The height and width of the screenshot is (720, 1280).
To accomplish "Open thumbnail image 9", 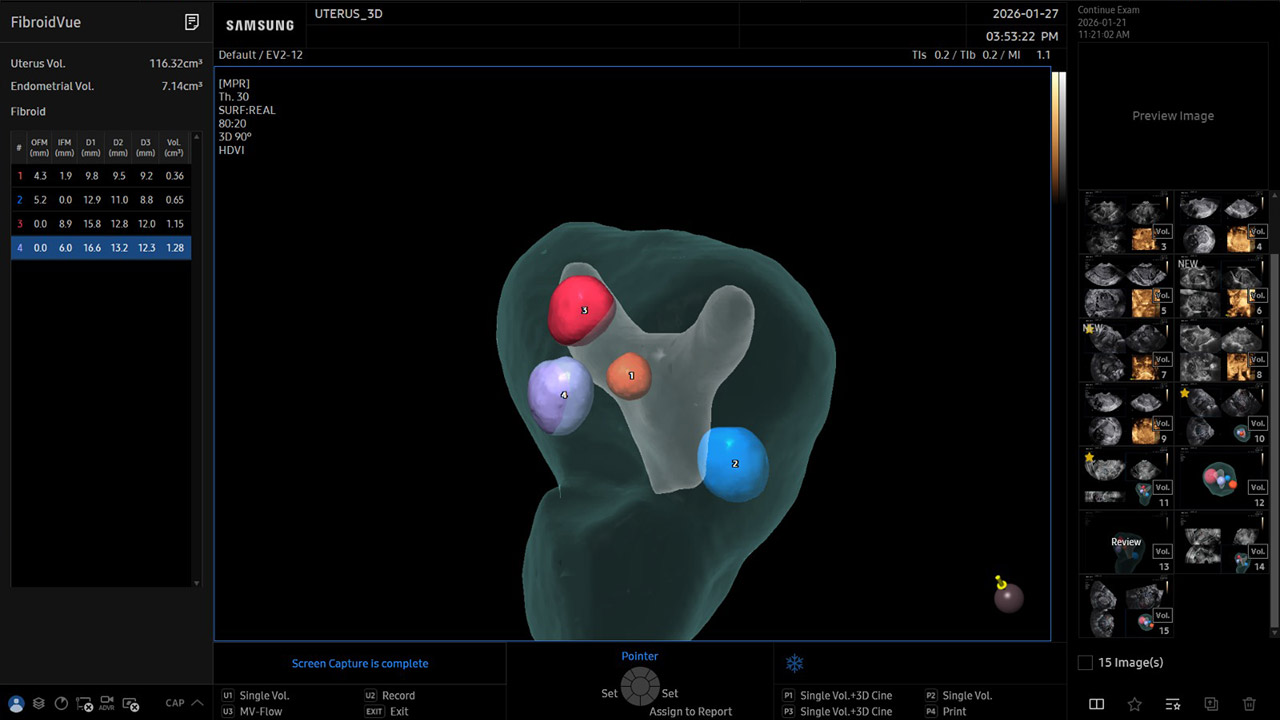I will (x=1127, y=414).
